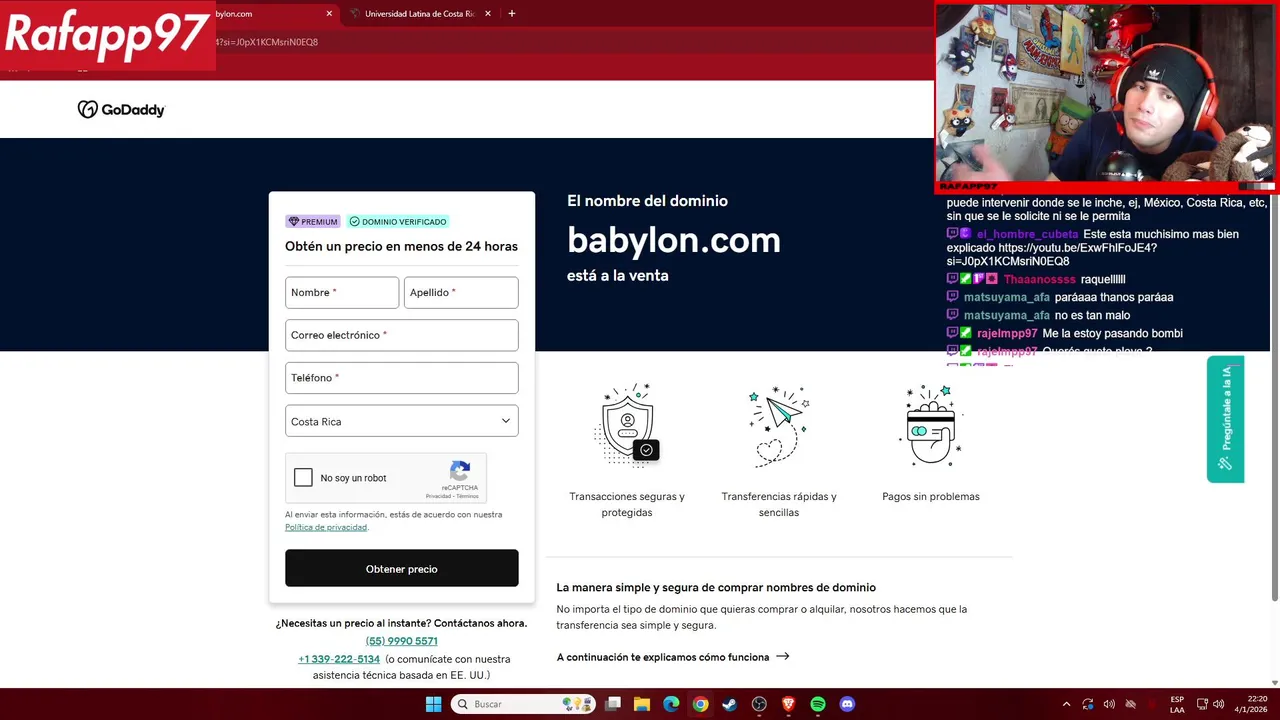Click the arrow next to cómo funciona
This screenshot has width=1280, height=720.
[x=783, y=657]
